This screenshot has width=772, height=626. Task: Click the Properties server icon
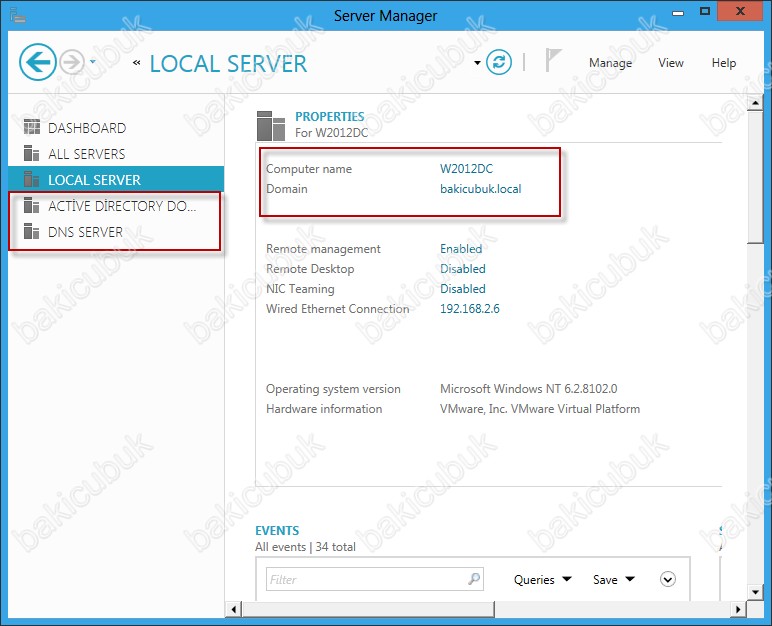point(271,126)
